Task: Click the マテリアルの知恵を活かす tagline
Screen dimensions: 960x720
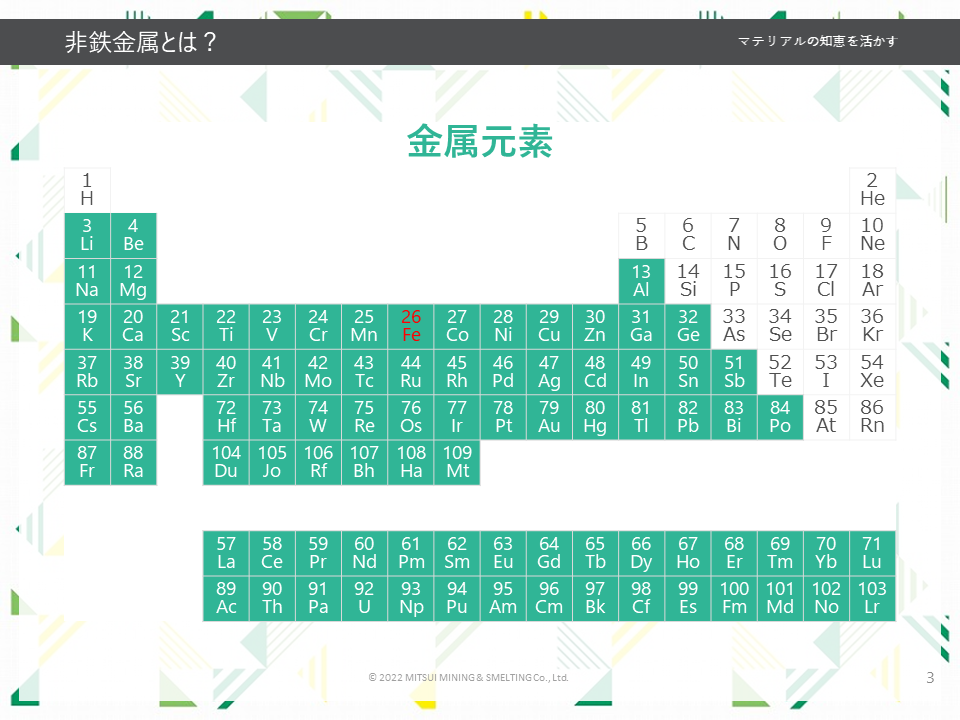Action: [x=817, y=42]
